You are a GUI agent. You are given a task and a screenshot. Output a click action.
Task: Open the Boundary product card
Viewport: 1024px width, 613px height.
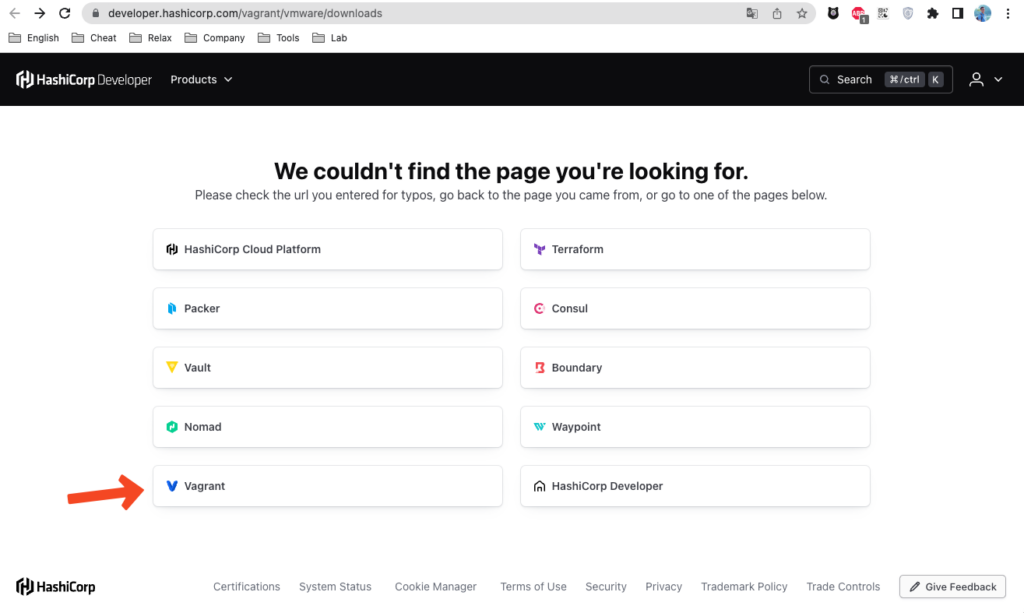point(695,368)
